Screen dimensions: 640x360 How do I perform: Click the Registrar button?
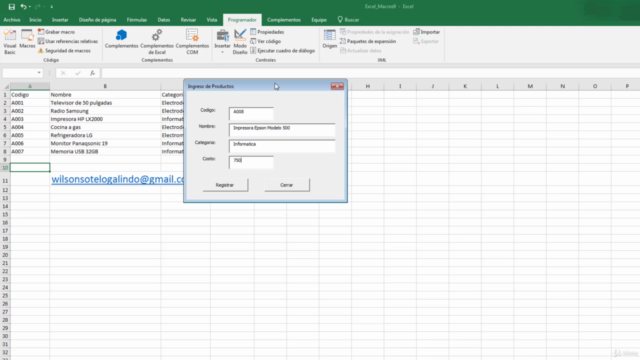click(225, 185)
